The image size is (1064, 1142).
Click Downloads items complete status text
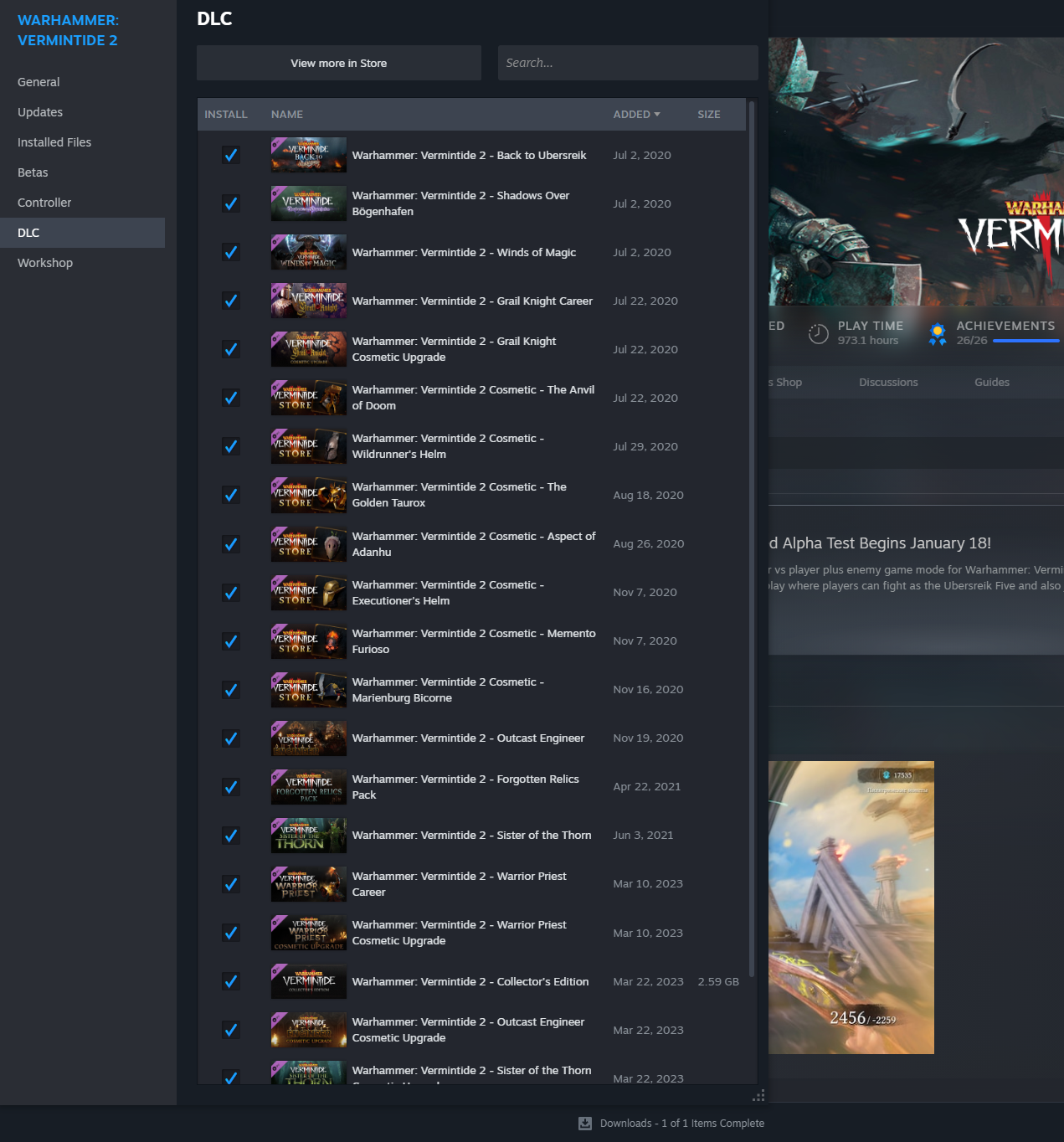(x=682, y=1124)
